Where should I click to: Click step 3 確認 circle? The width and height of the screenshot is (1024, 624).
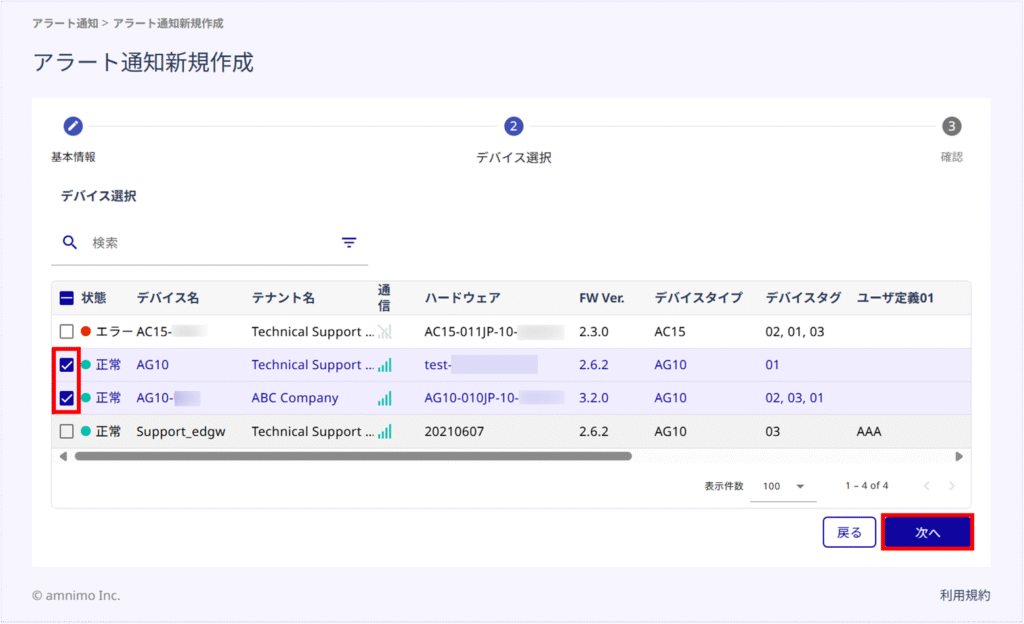[952, 126]
